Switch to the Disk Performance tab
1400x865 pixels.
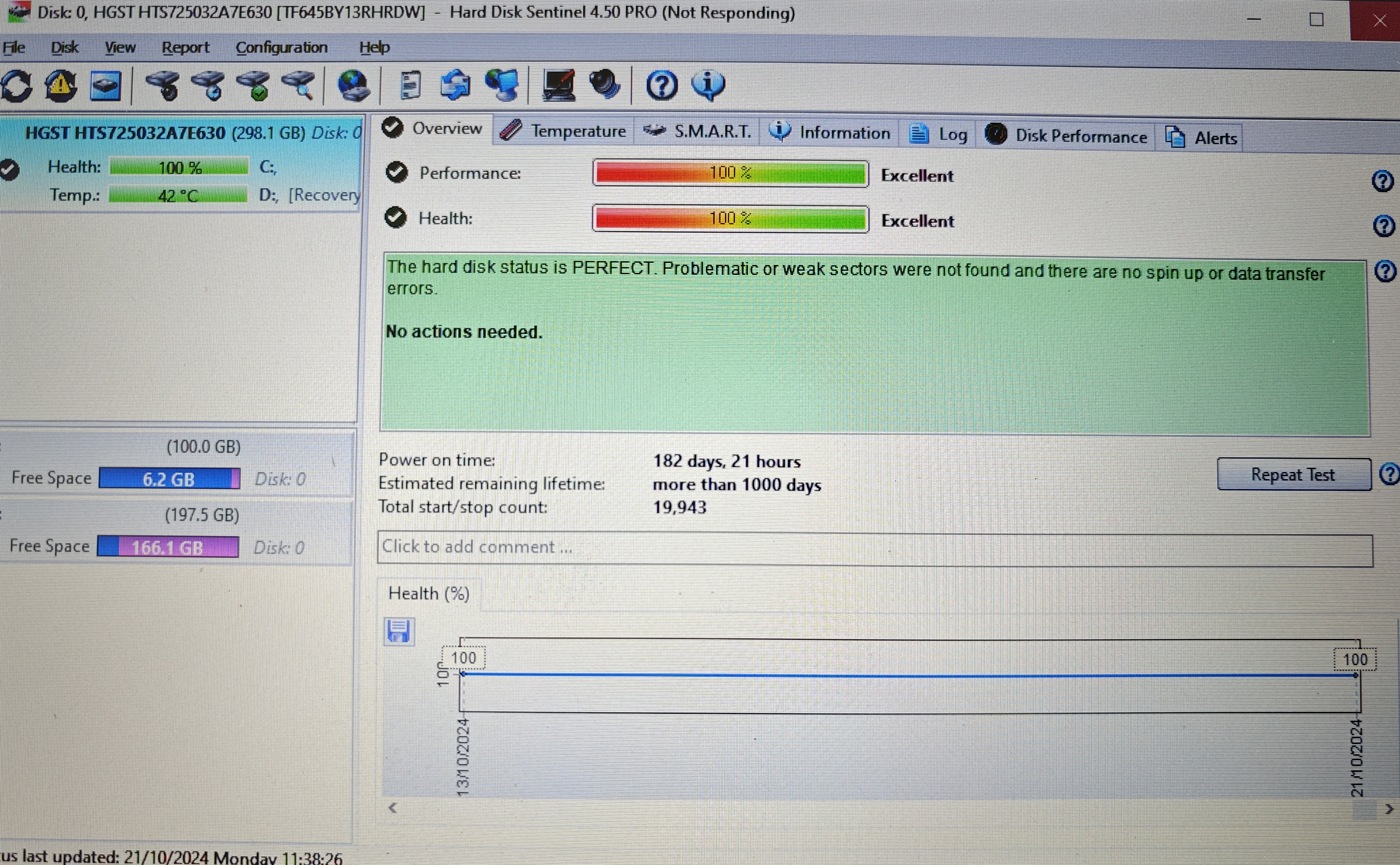click(1066, 136)
